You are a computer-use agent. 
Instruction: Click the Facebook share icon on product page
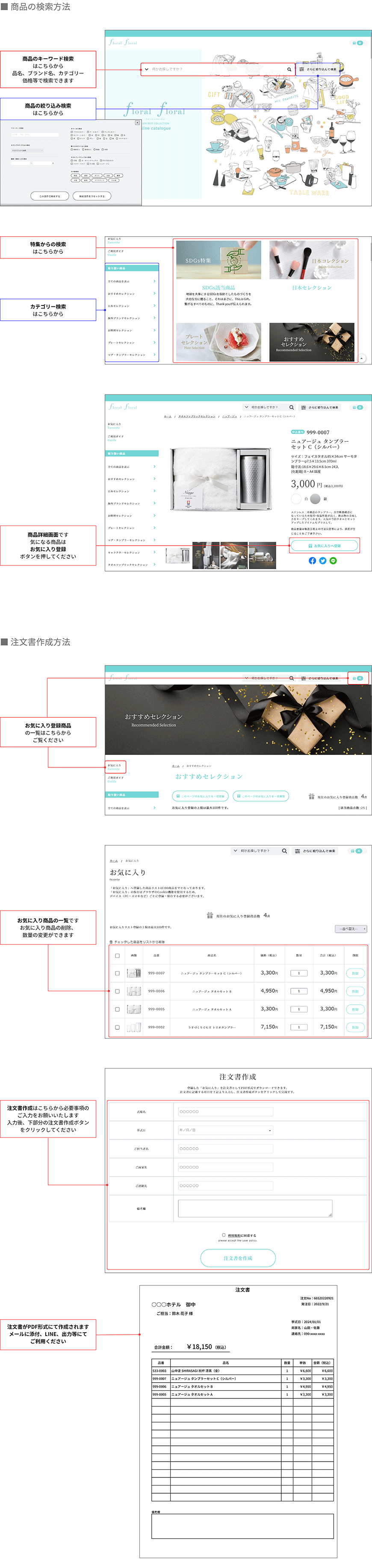point(312,561)
